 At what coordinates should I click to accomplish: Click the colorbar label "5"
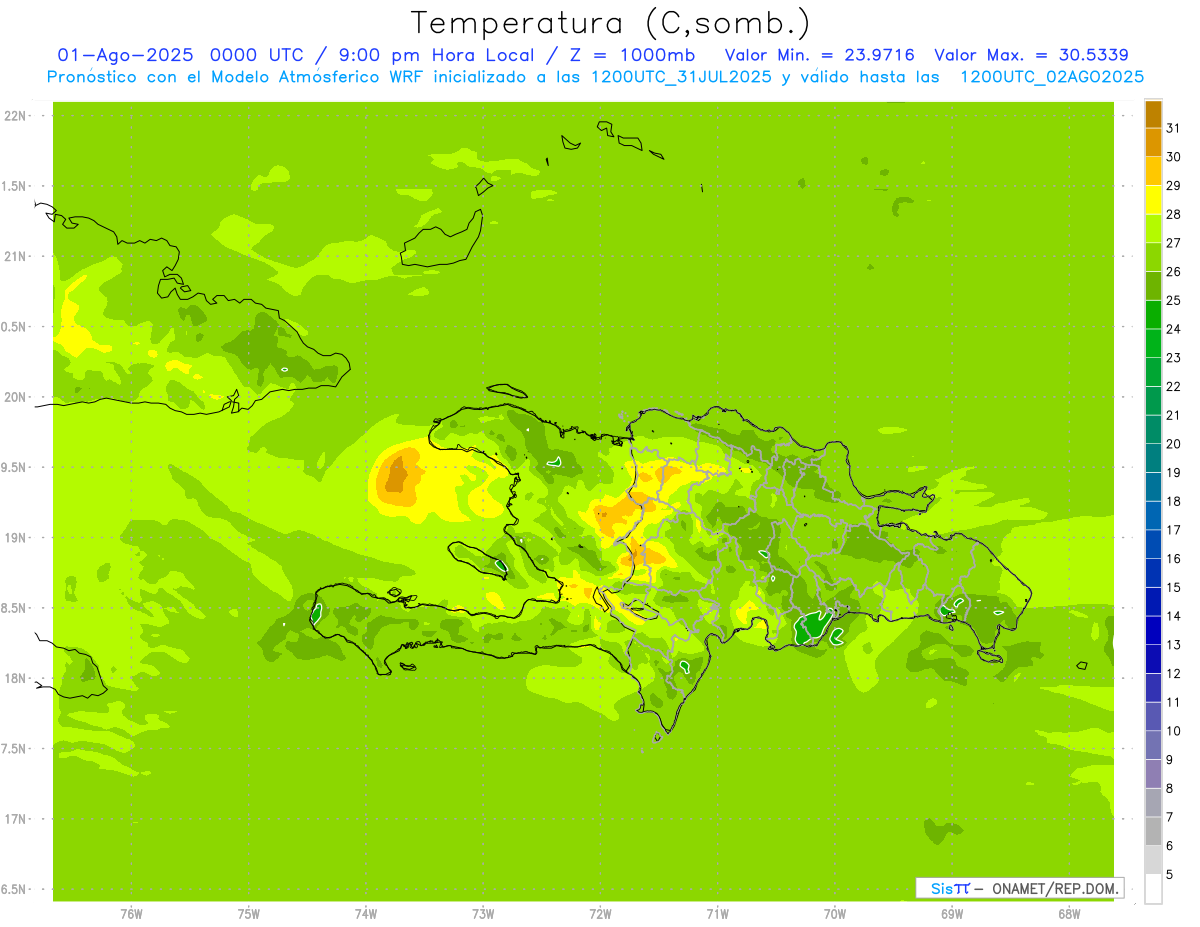1170,874
